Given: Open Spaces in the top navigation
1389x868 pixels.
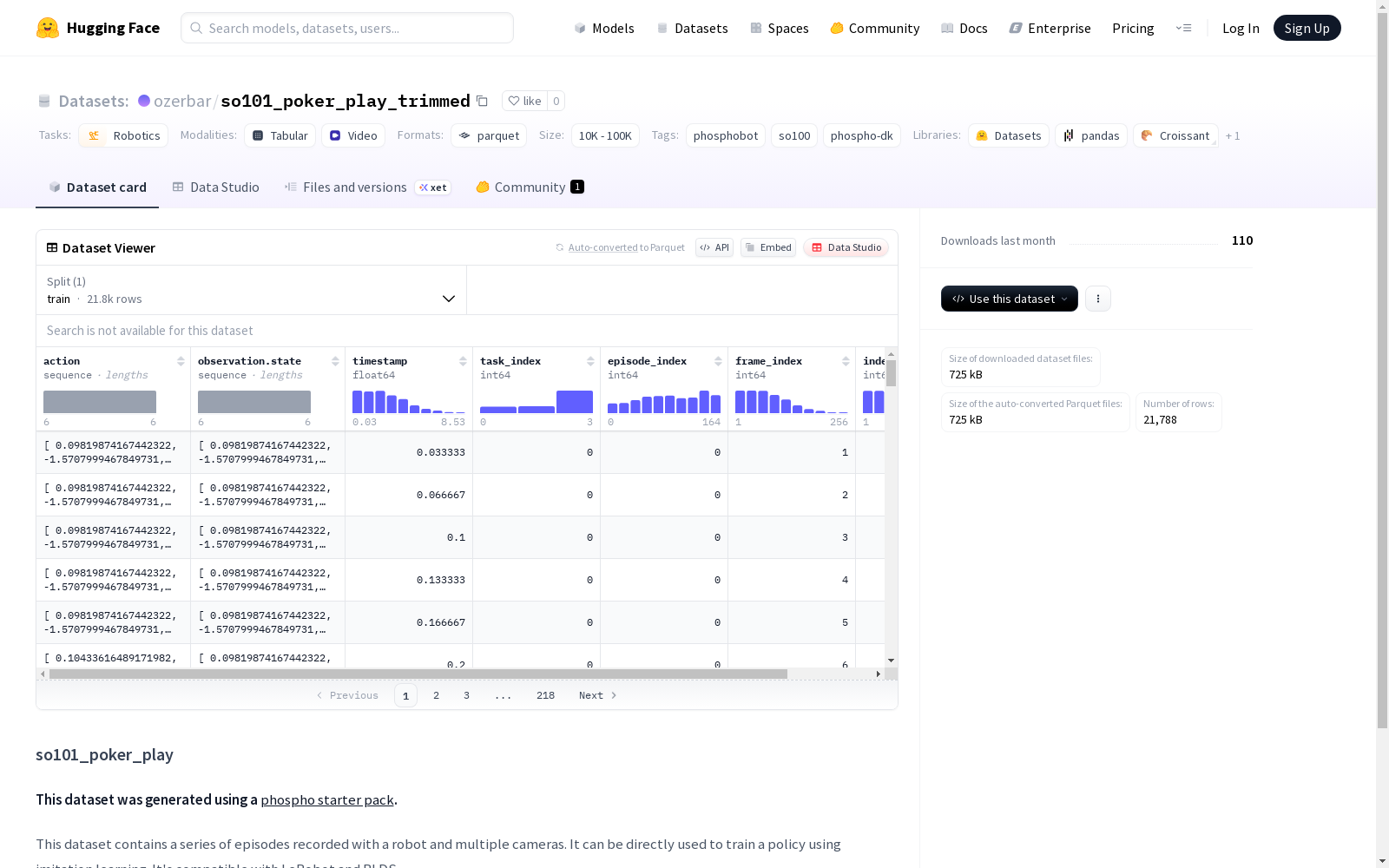Looking at the screenshot, I should 780,28.
